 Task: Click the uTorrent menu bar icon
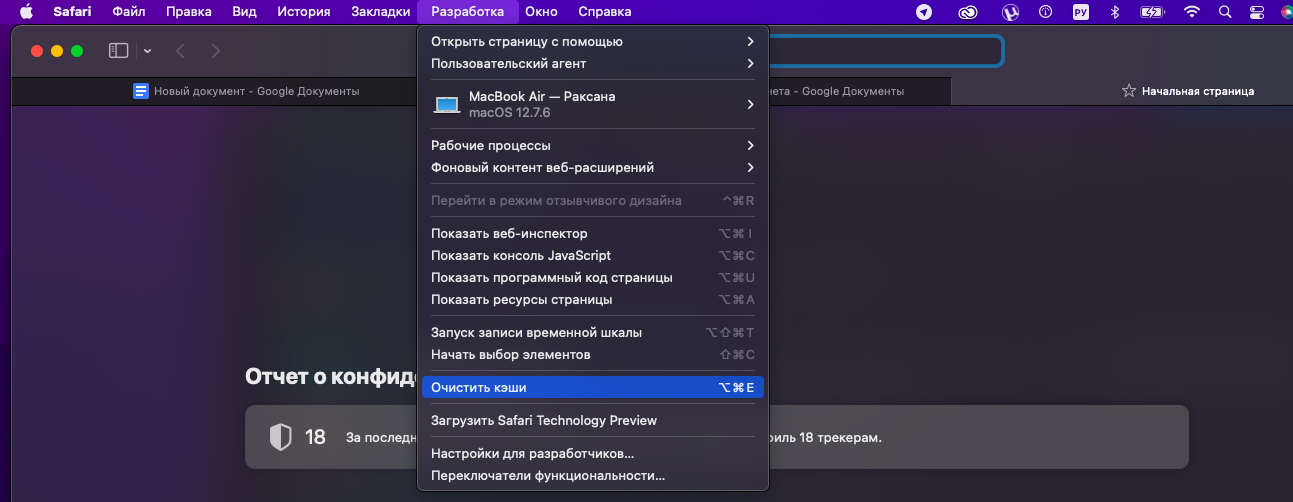click(1011, 12)
